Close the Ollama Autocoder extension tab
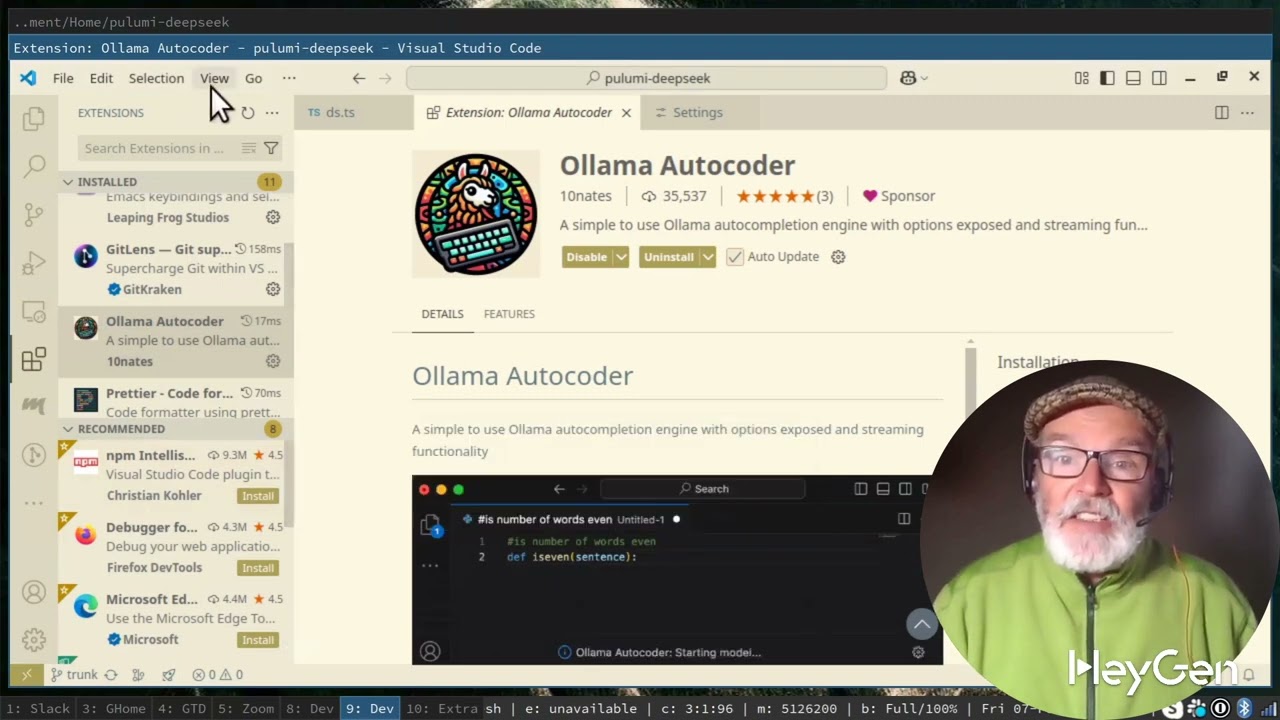This screenshot has width=1280, height=720. point(626,113)
